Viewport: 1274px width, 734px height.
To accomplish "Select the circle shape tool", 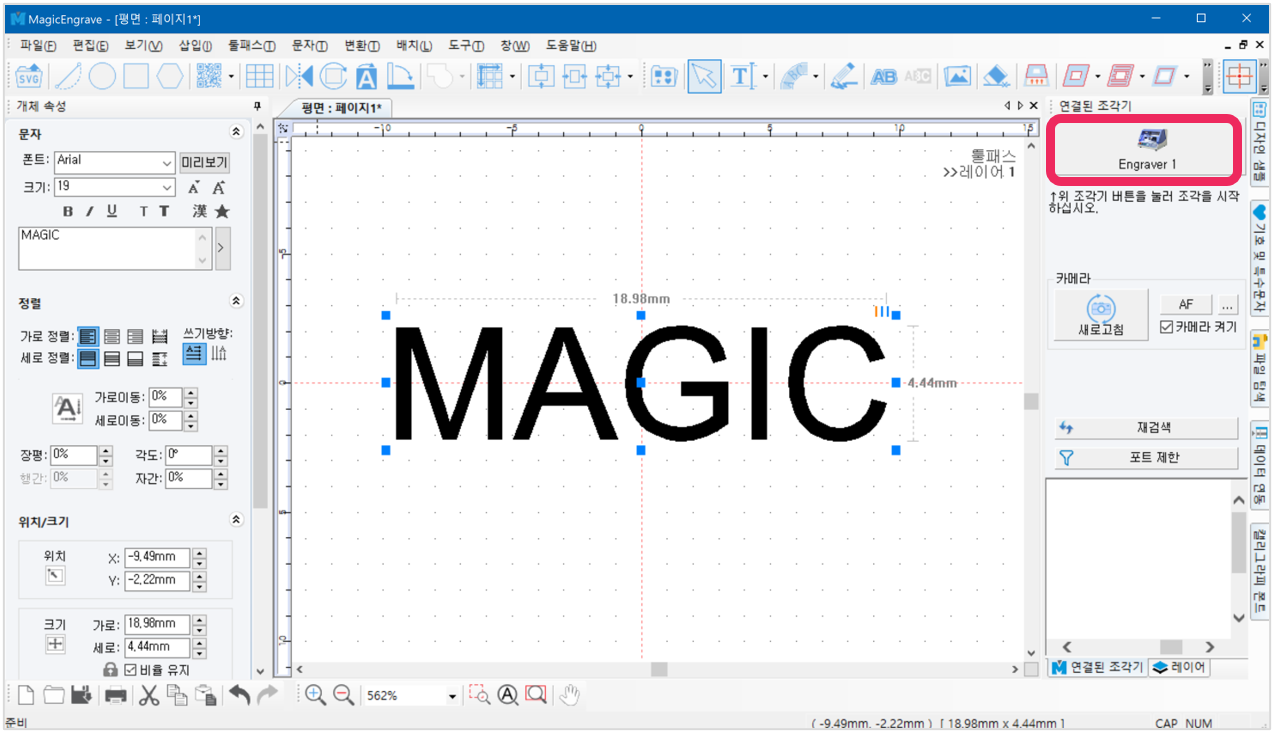I will tap(102, 76).
